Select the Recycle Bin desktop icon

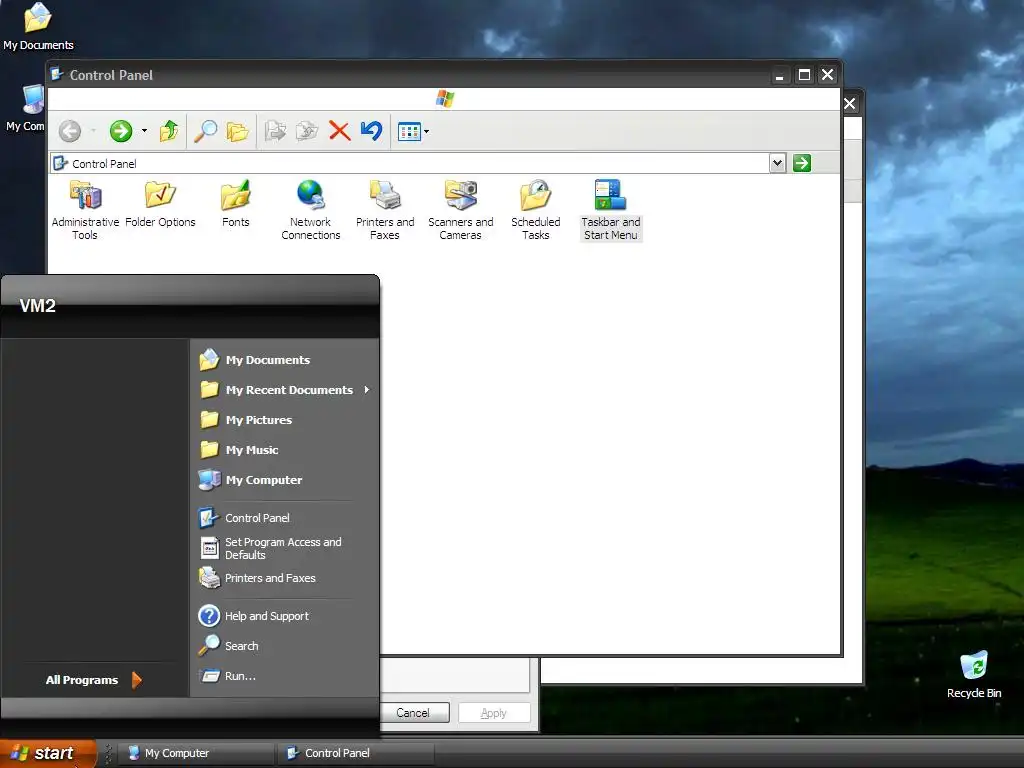coord(974,675)
